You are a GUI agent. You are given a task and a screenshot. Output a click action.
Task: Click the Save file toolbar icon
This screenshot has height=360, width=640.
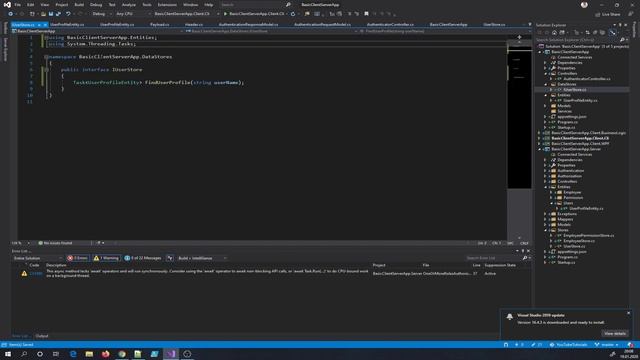point(51,14)
